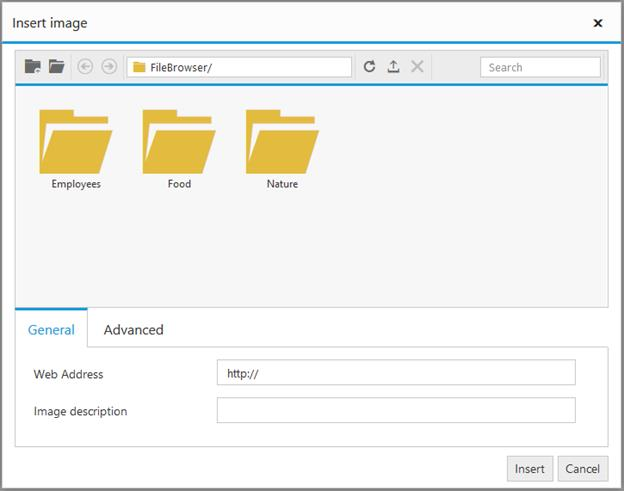
Task: Focus the Search box
Action: 540,67
